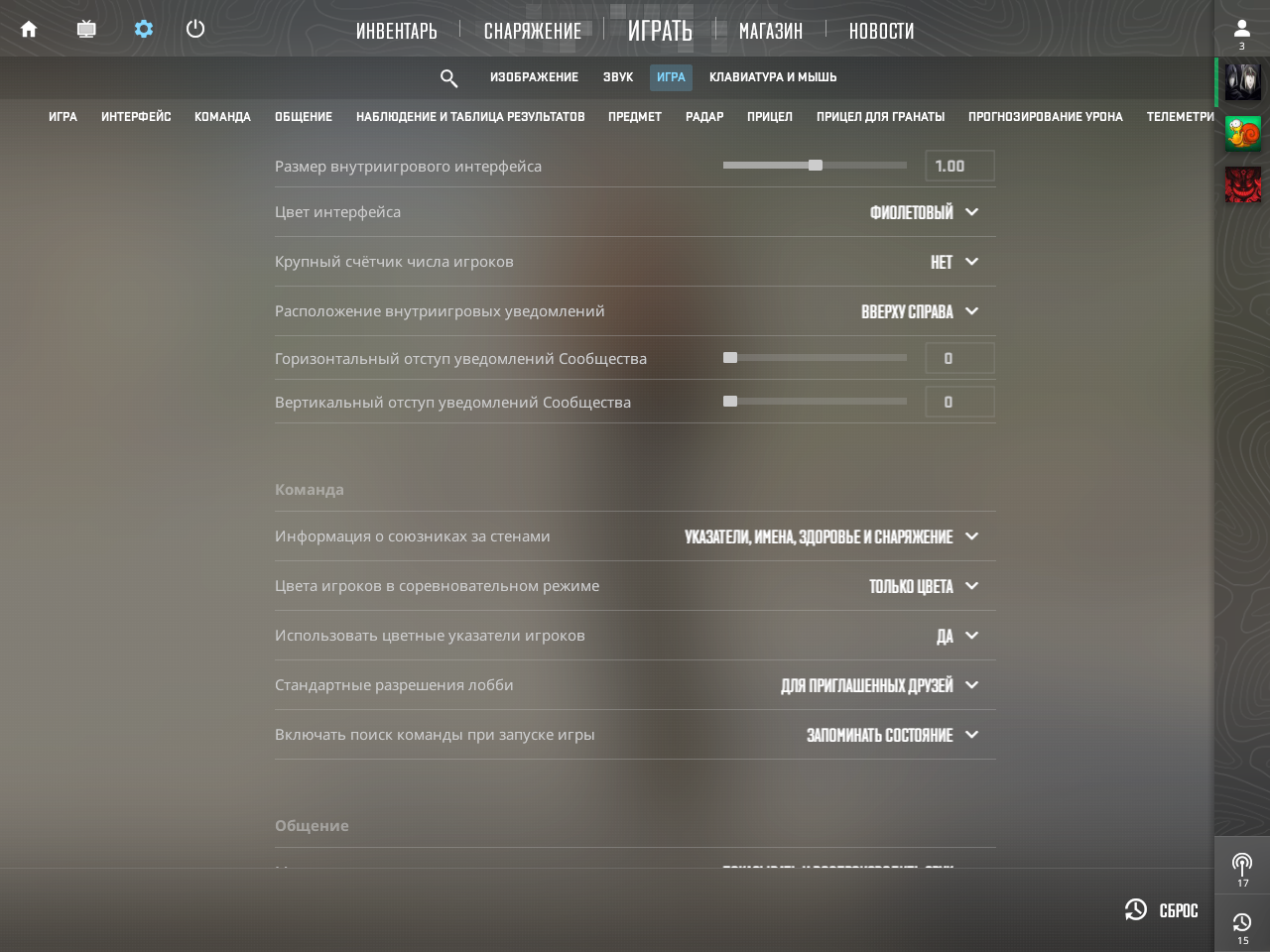
Task: Open the МАГАЗИН menu
Action: (771, 31)
